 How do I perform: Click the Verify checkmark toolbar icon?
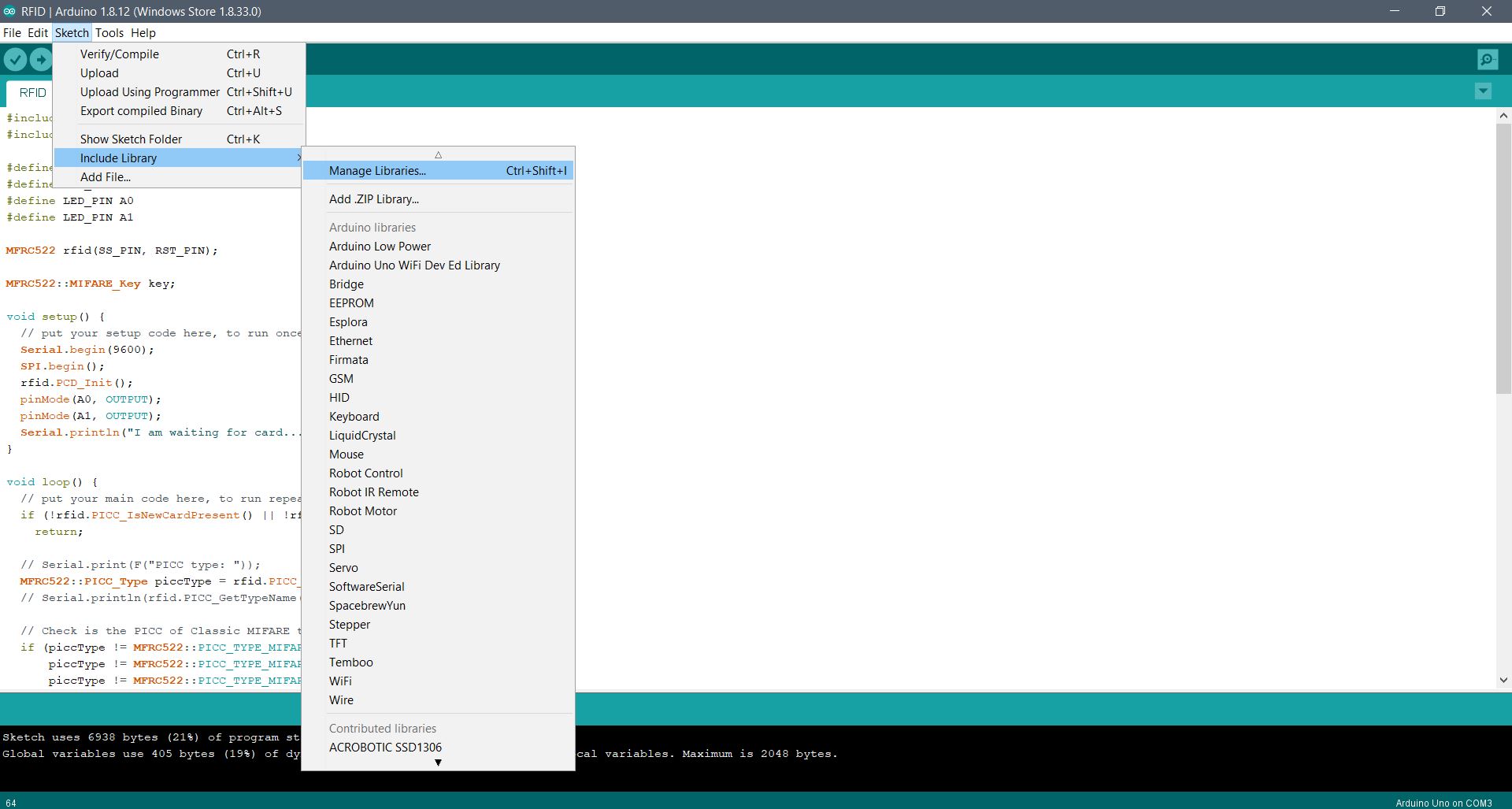click(15, 59)
